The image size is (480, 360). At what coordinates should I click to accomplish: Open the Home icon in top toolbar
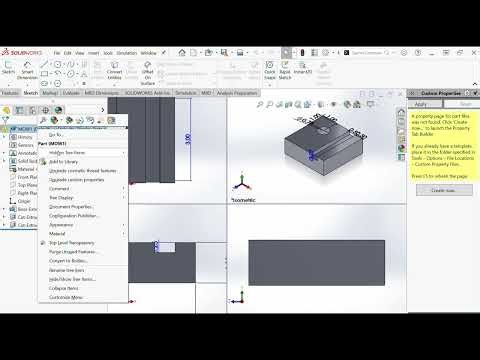tap(182, 53)
